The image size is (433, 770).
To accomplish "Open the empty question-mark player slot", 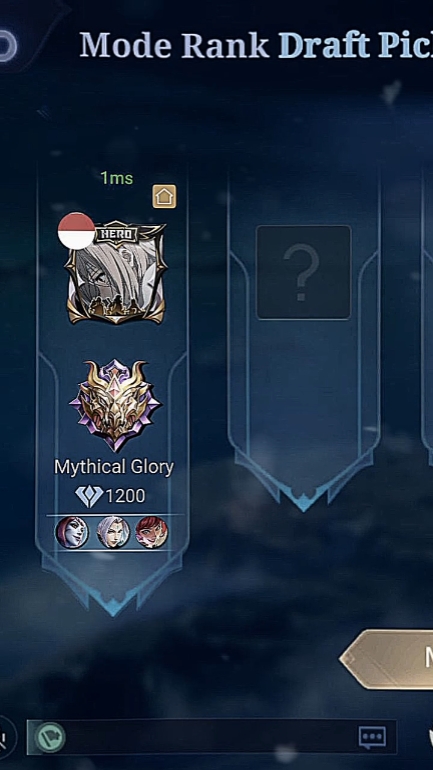I will [303, 273].
